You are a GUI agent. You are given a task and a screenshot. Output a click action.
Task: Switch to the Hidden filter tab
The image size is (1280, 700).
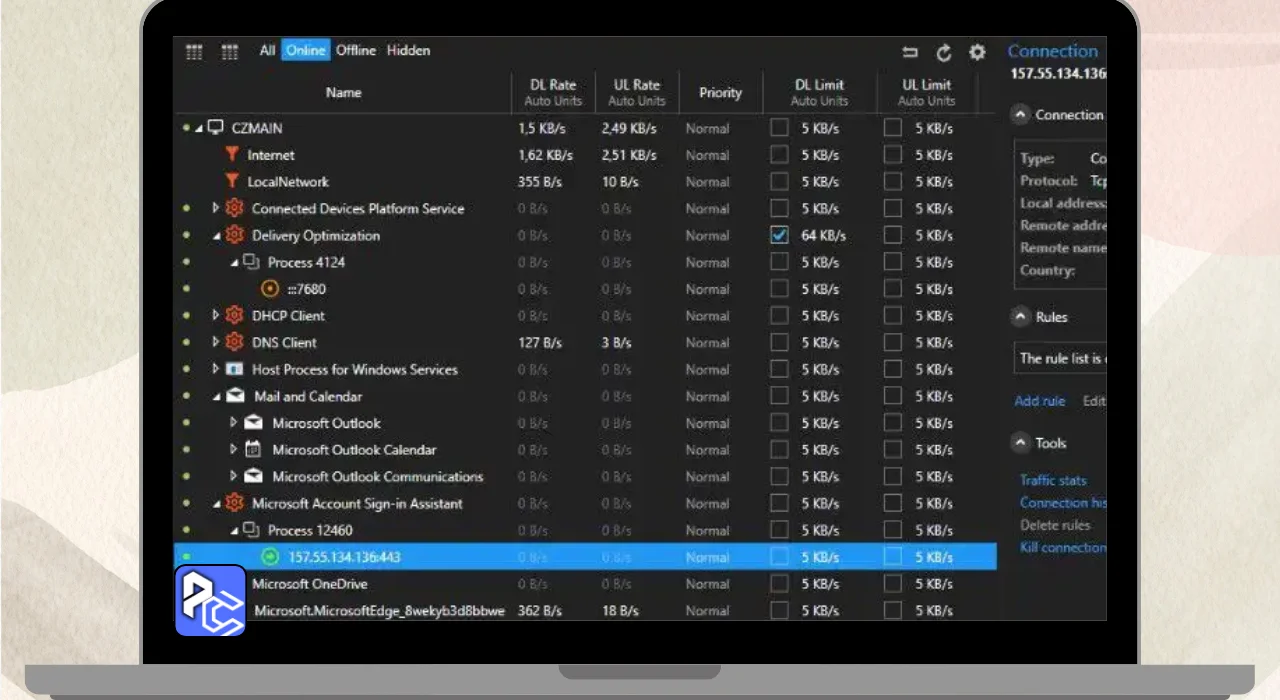[x=408, y=50]
